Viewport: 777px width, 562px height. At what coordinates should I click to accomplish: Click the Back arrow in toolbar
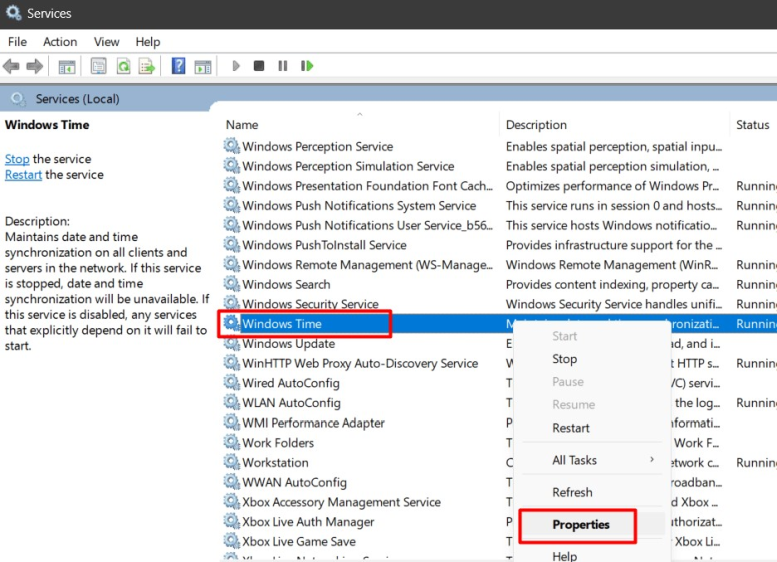pos(11,66)
